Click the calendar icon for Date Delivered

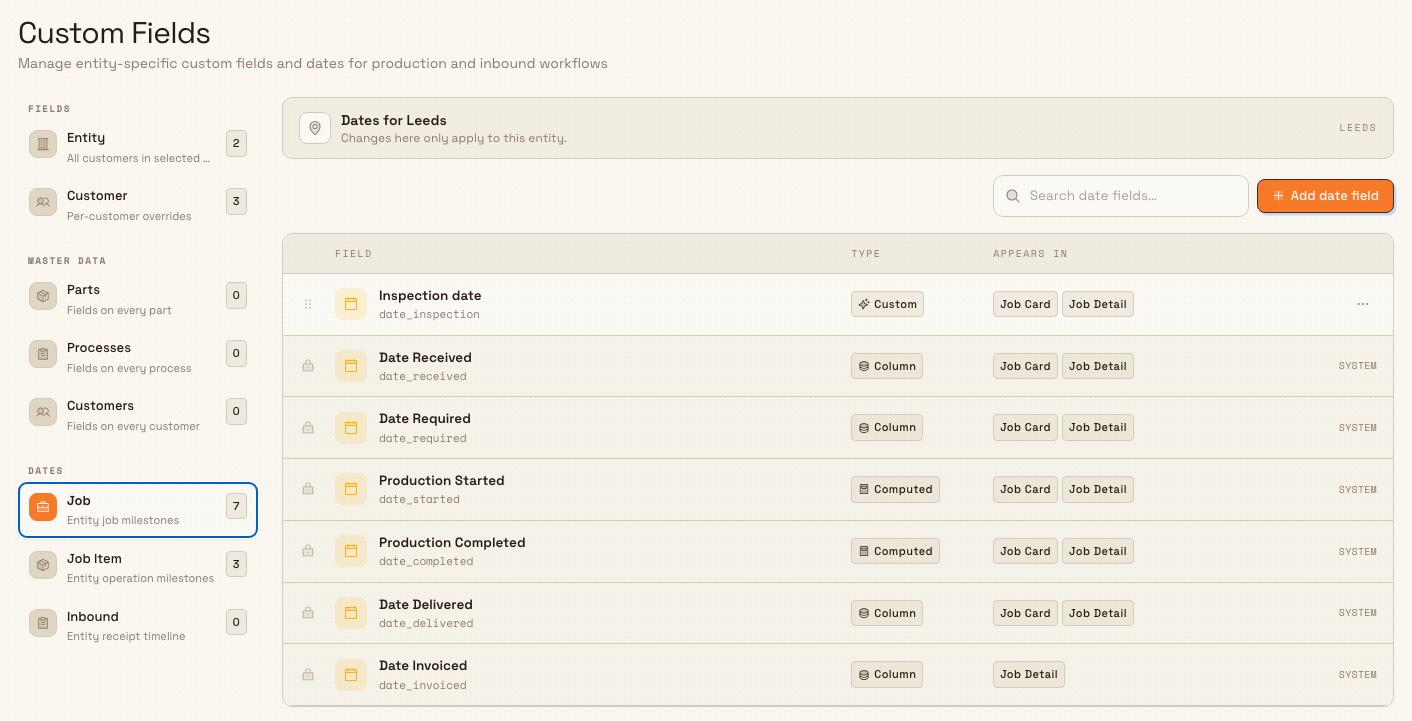(x=351, y=613)
